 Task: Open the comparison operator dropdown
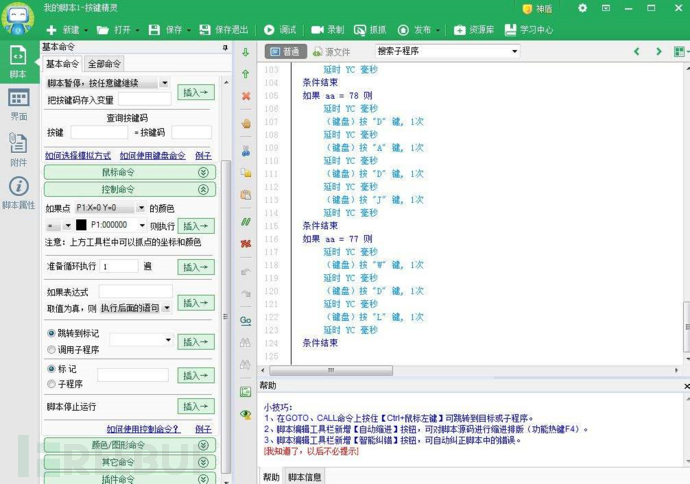[x=67, y=226]
